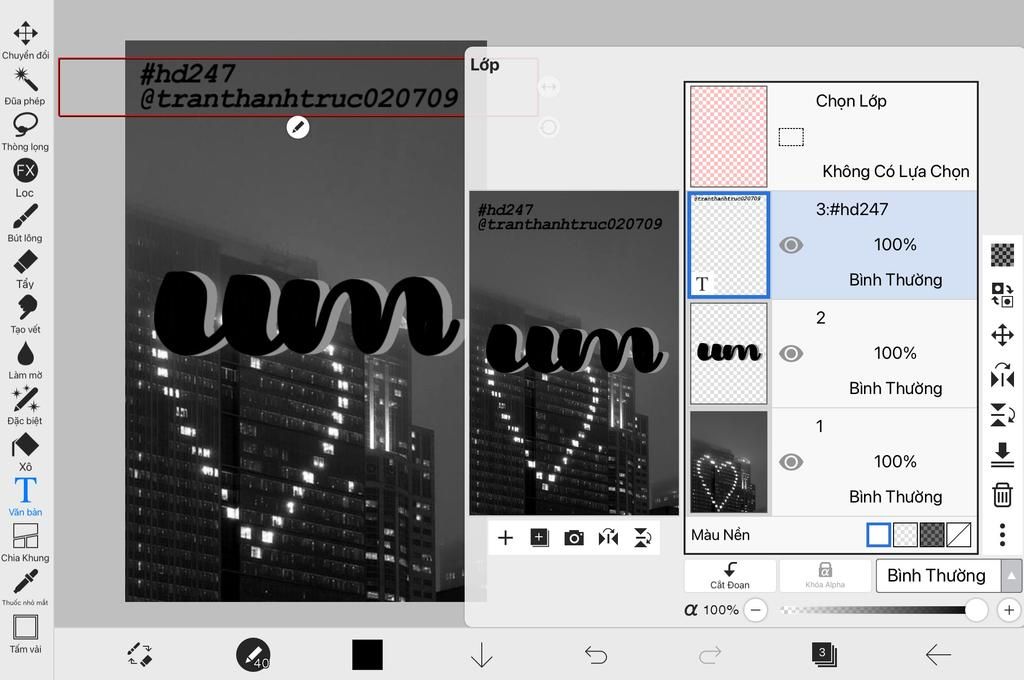
Task: Tap the move layer icon in right sidebar
Action: click(1002, 335)
